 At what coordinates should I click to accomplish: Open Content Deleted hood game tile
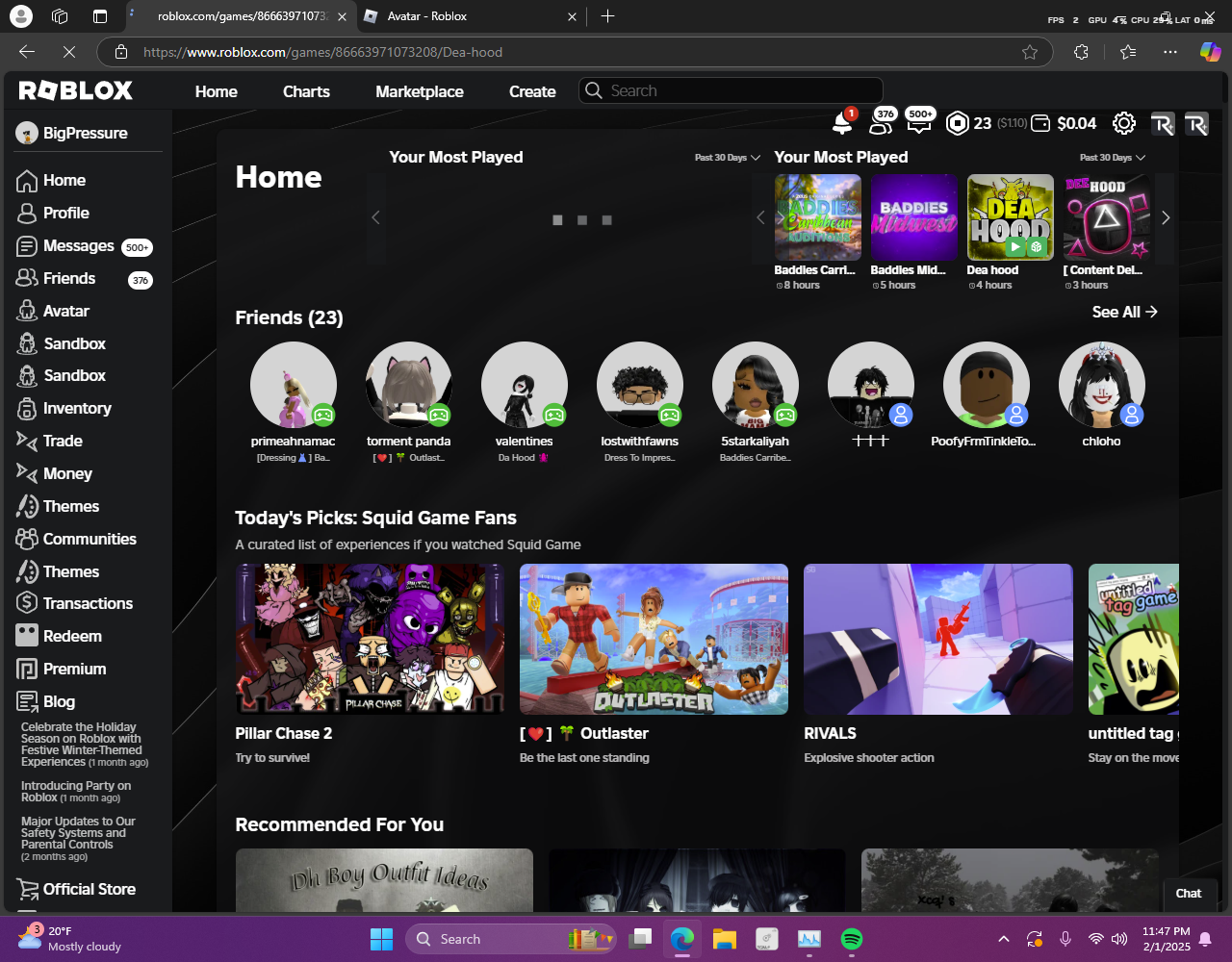pos(1107,217)
